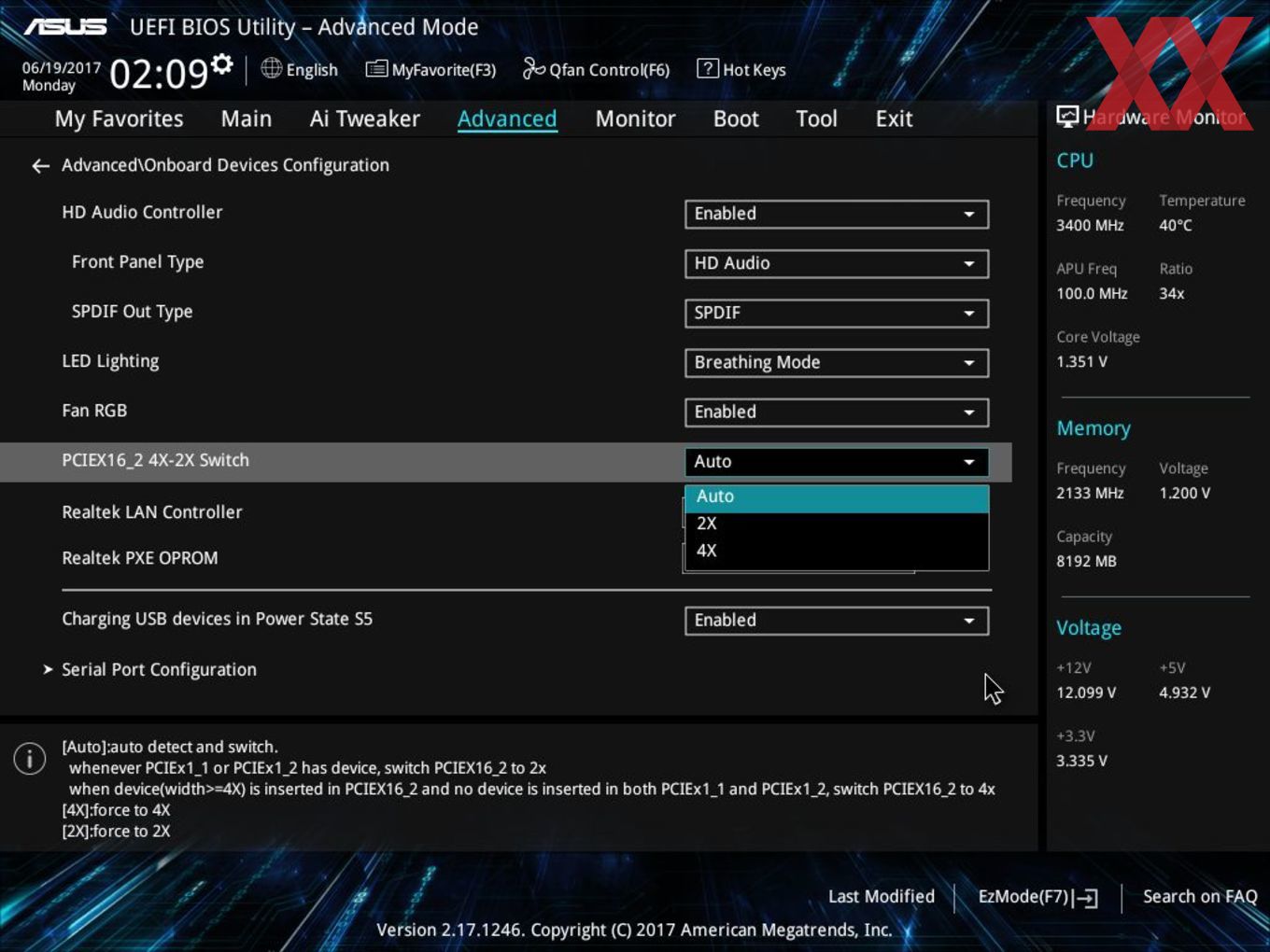Click Last Modified at the bottom
The width and height of the screenshot is (1270, 952).
(882, 897)
